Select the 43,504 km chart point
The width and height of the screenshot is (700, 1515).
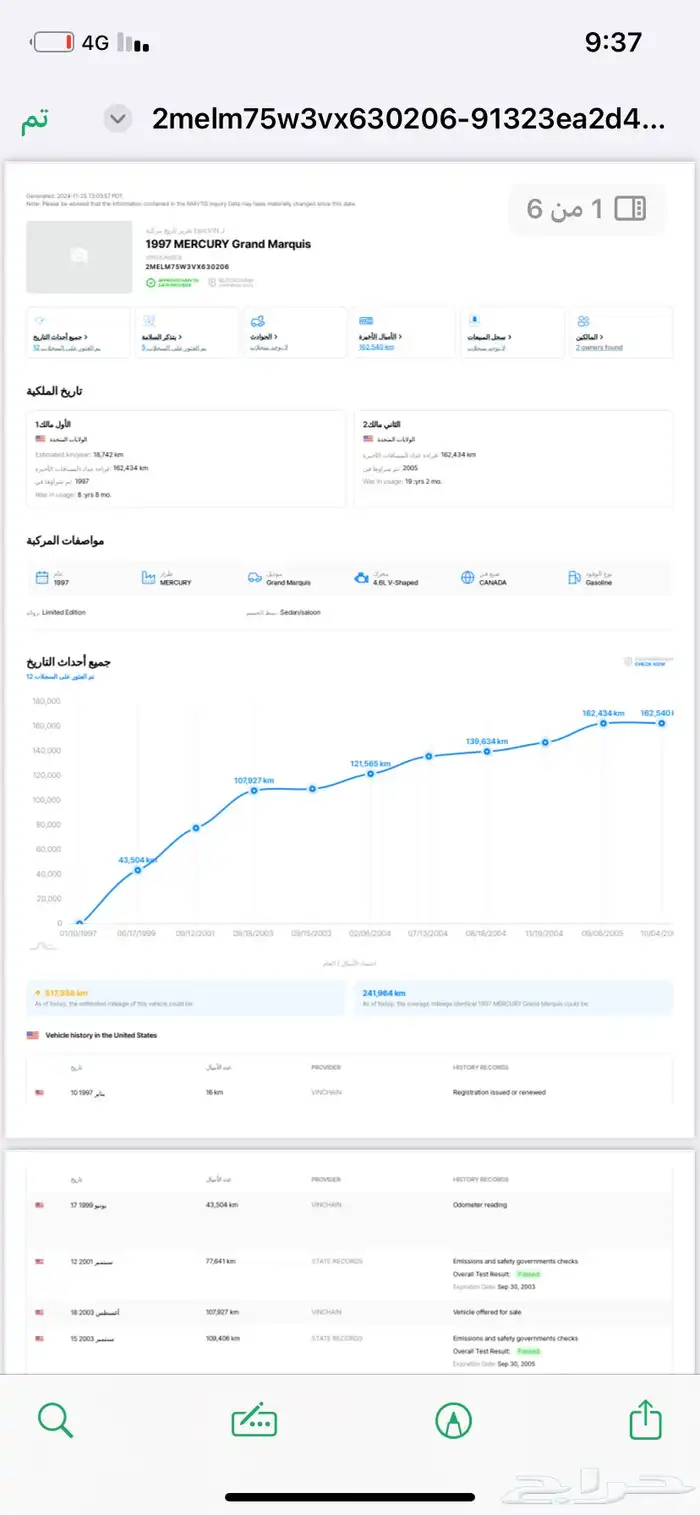(x=138, y=870)
